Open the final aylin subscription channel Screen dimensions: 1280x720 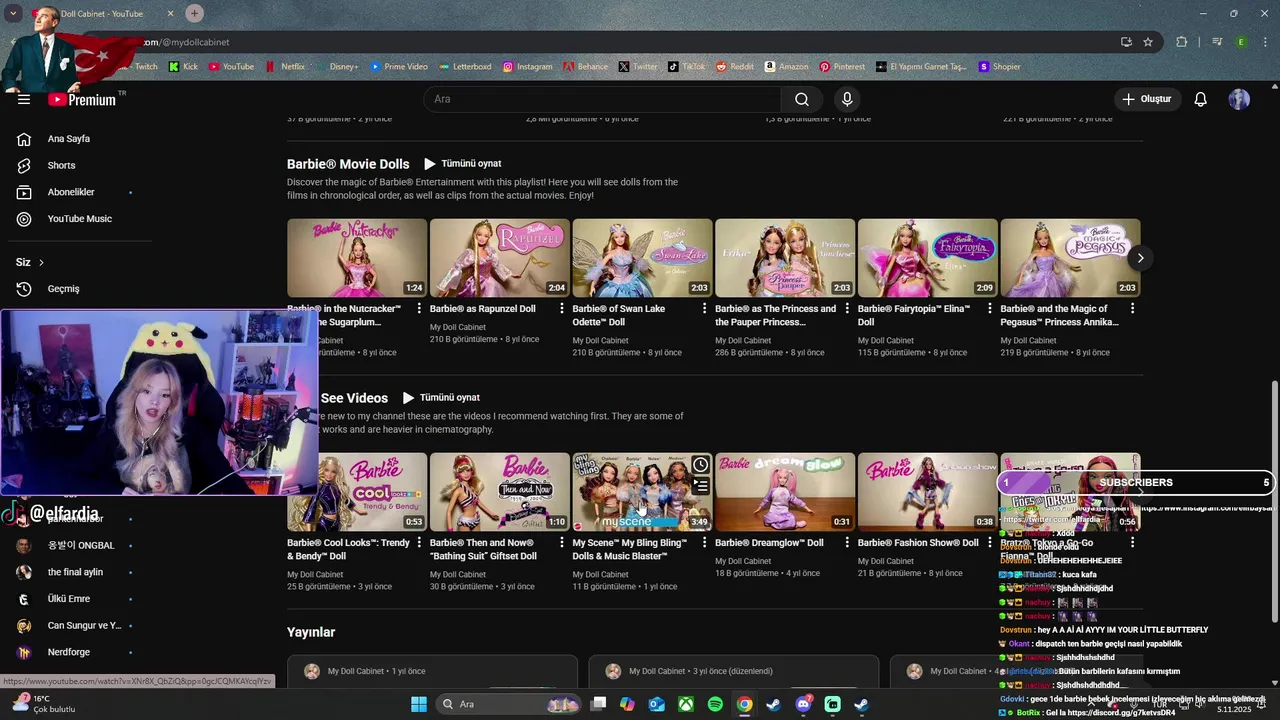(76, 572)
